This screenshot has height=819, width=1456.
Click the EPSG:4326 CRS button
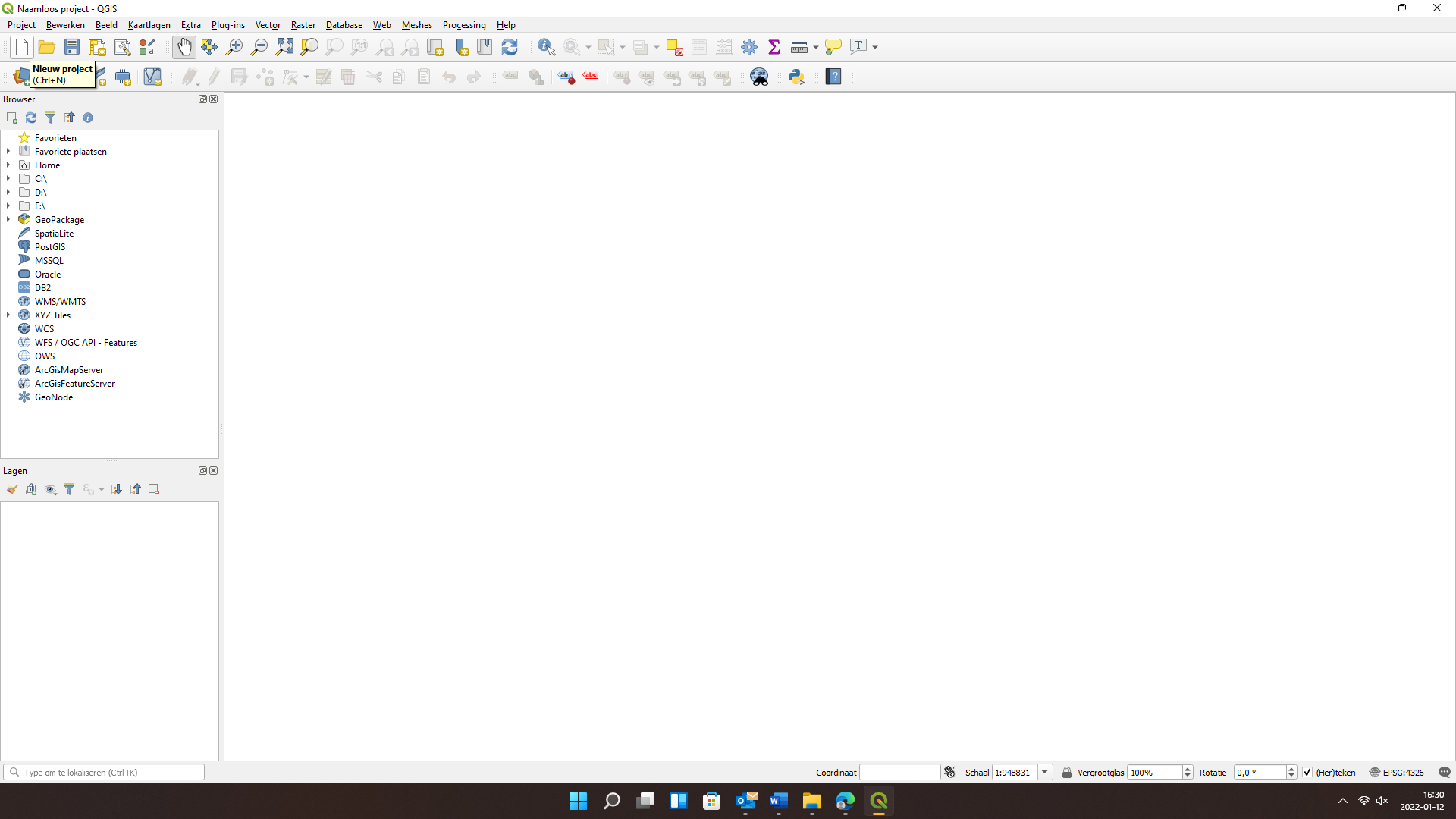point(1396,773)
